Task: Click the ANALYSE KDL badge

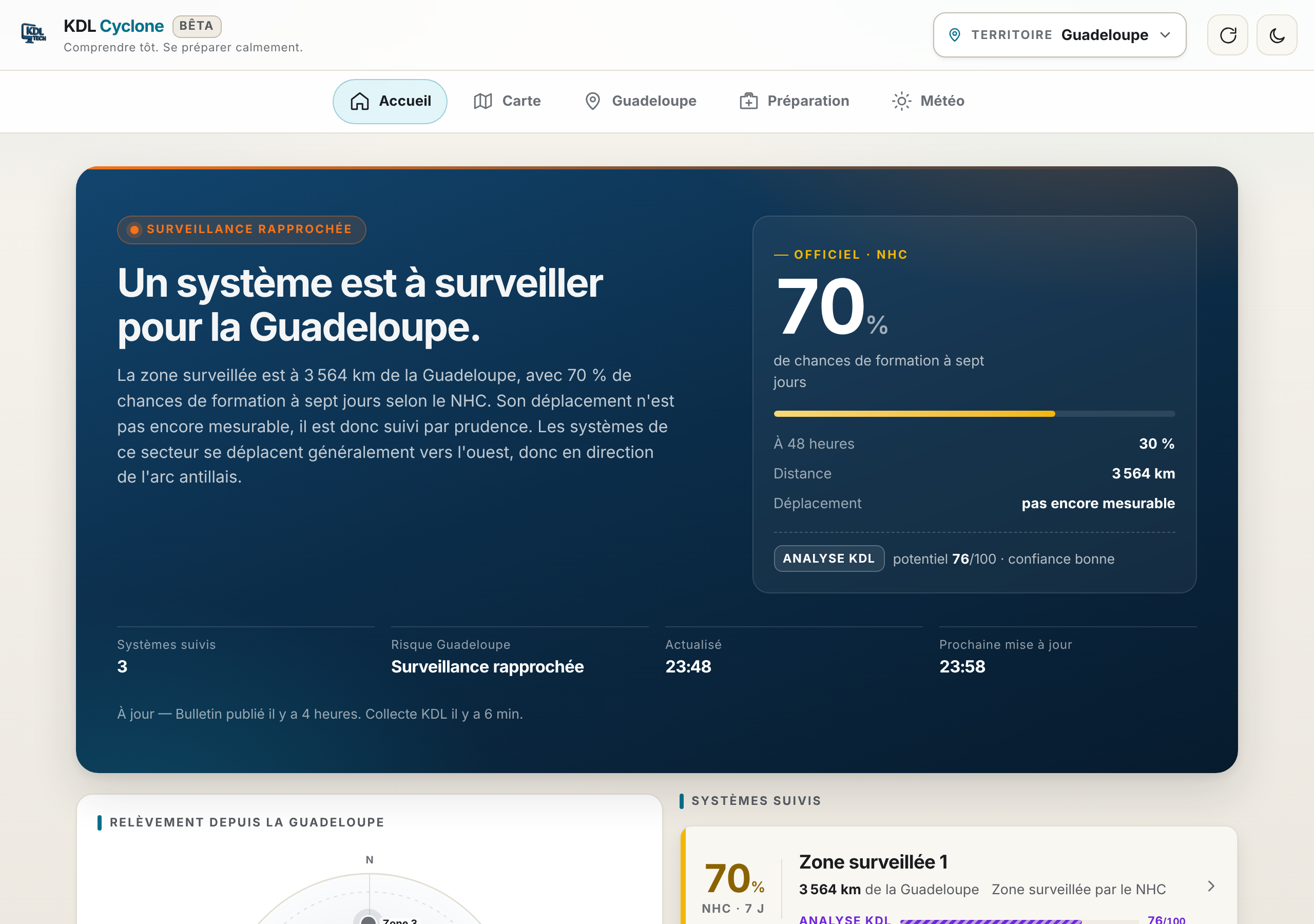Action: click(x=828, y=559)
